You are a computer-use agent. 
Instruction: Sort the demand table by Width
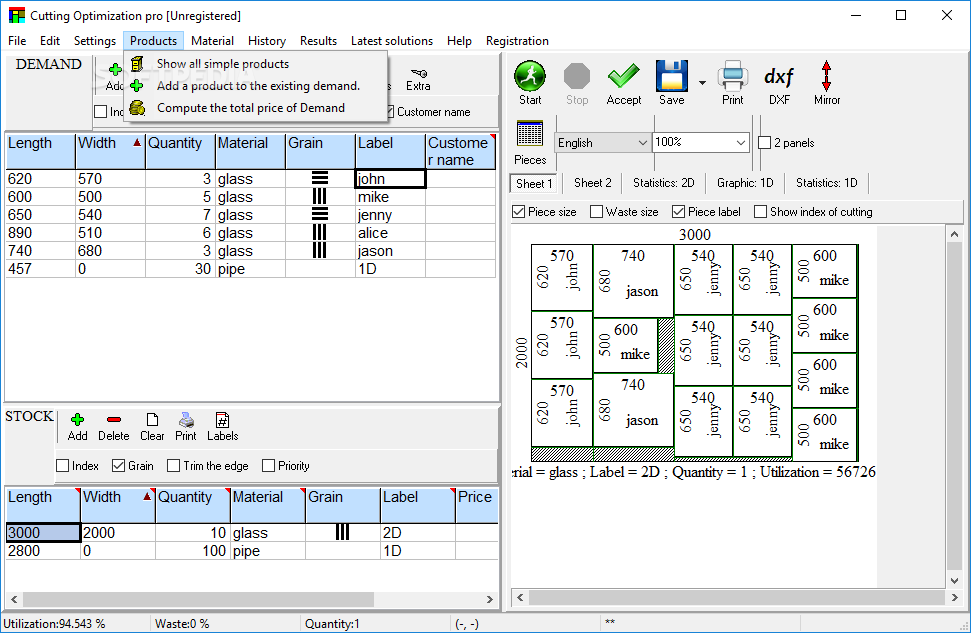click(x=110, y=152)
